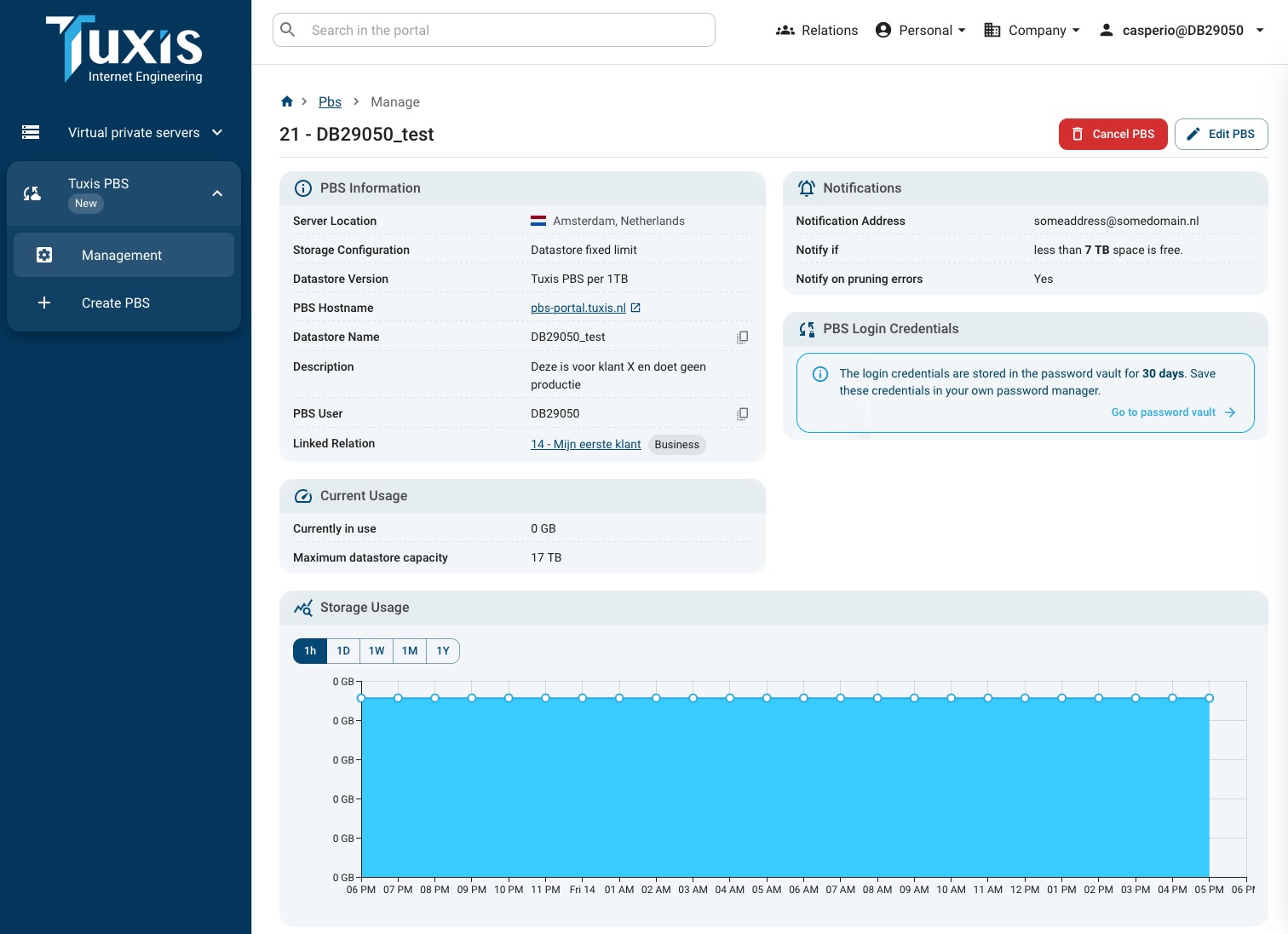This screenshot has height=934, width=1288.
Task: Click the email someaddress@somedomain.nl
Action: pyautogui.click(x=1116, y=221)
